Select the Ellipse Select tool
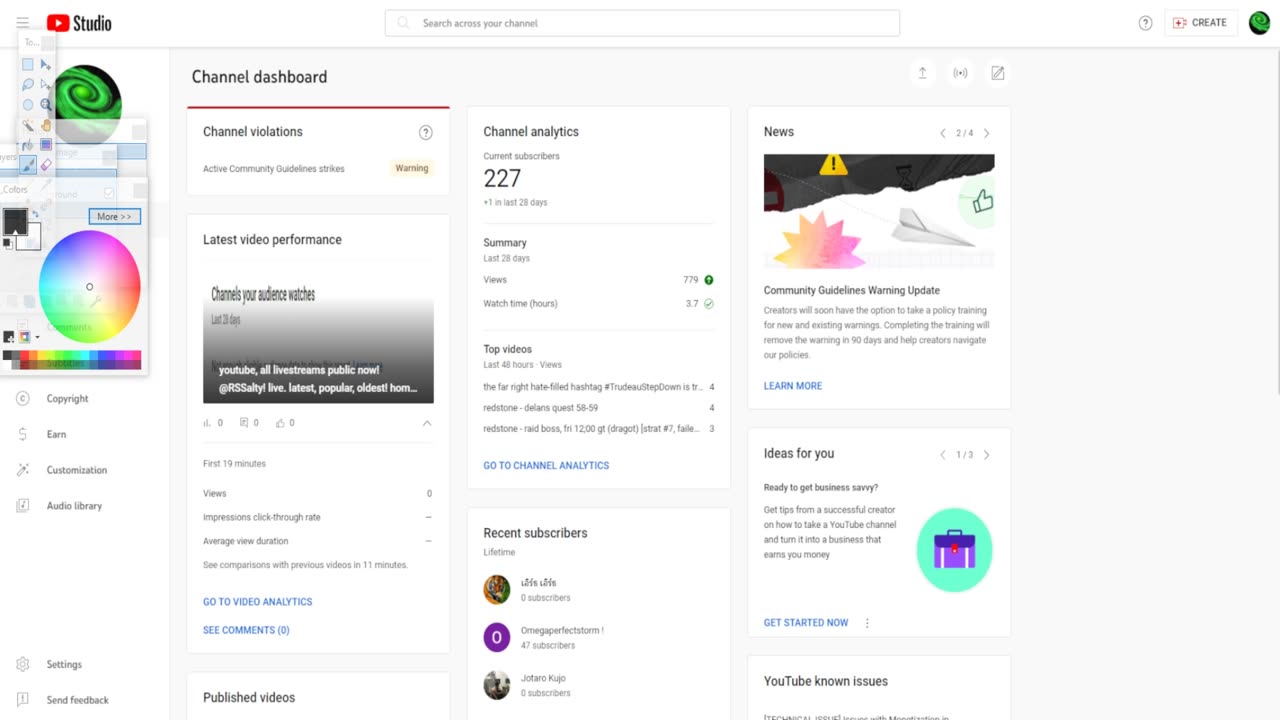 pyautogui.click(x=28, y=104)
